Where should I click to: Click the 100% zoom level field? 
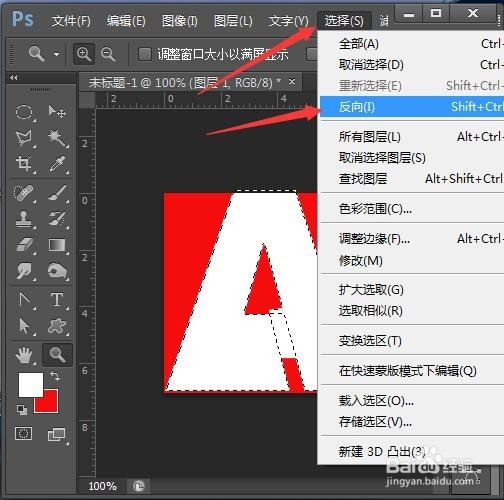[x=102, y=486]
